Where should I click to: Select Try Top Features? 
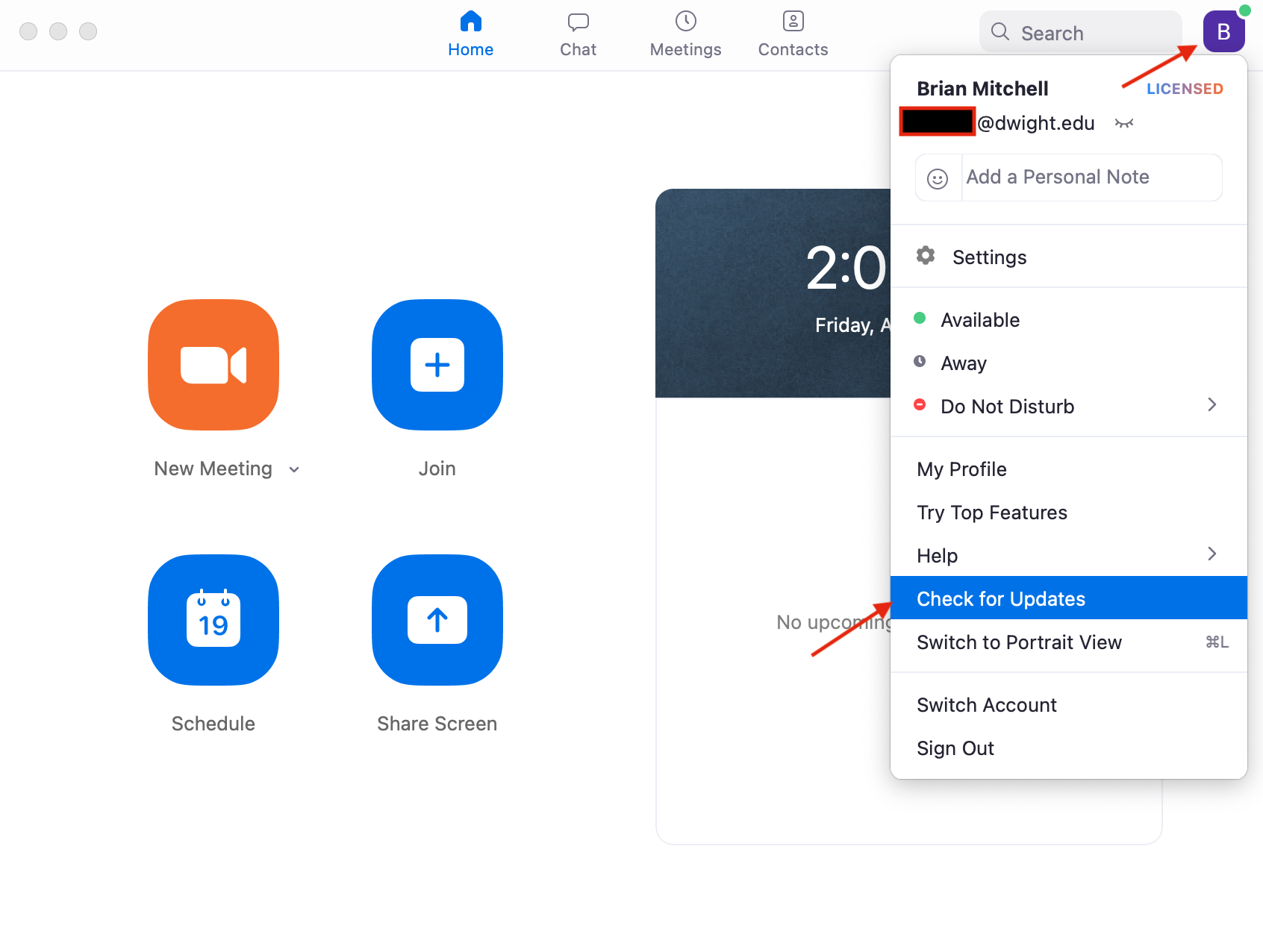(1069, 513)
